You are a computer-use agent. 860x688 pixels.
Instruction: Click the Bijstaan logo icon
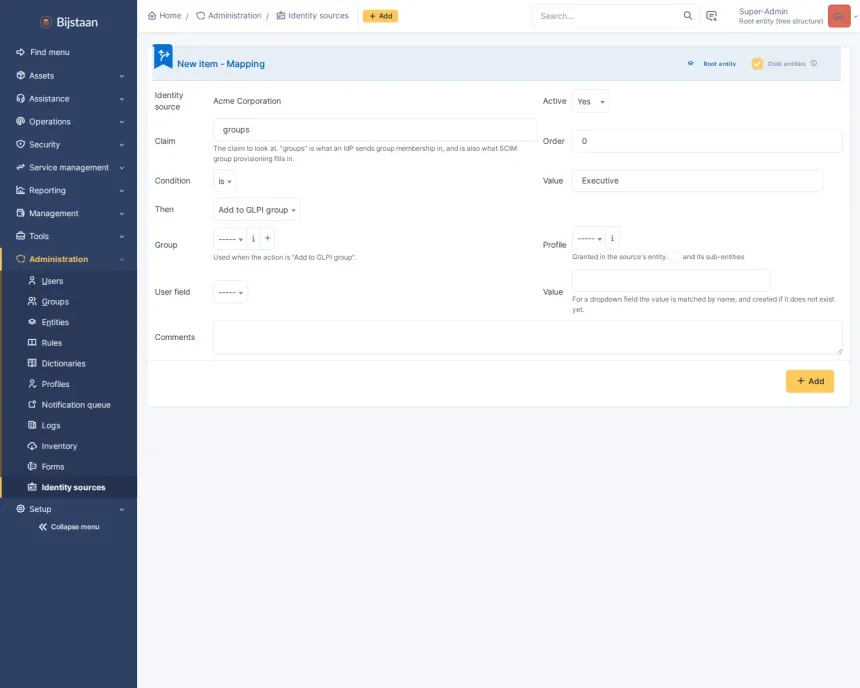[46, 22]
